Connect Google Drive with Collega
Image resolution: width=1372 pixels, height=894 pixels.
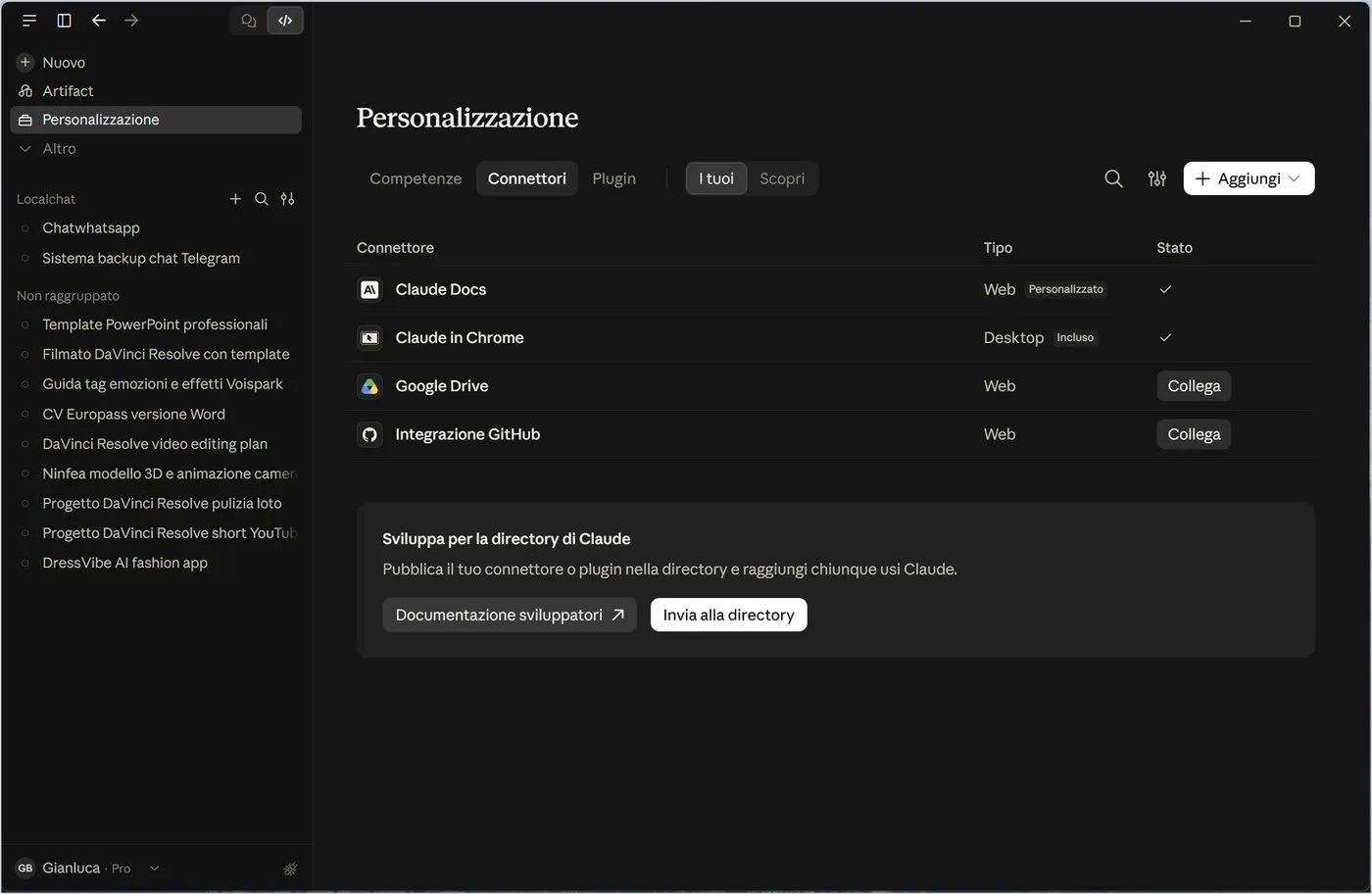point(1194,386)
